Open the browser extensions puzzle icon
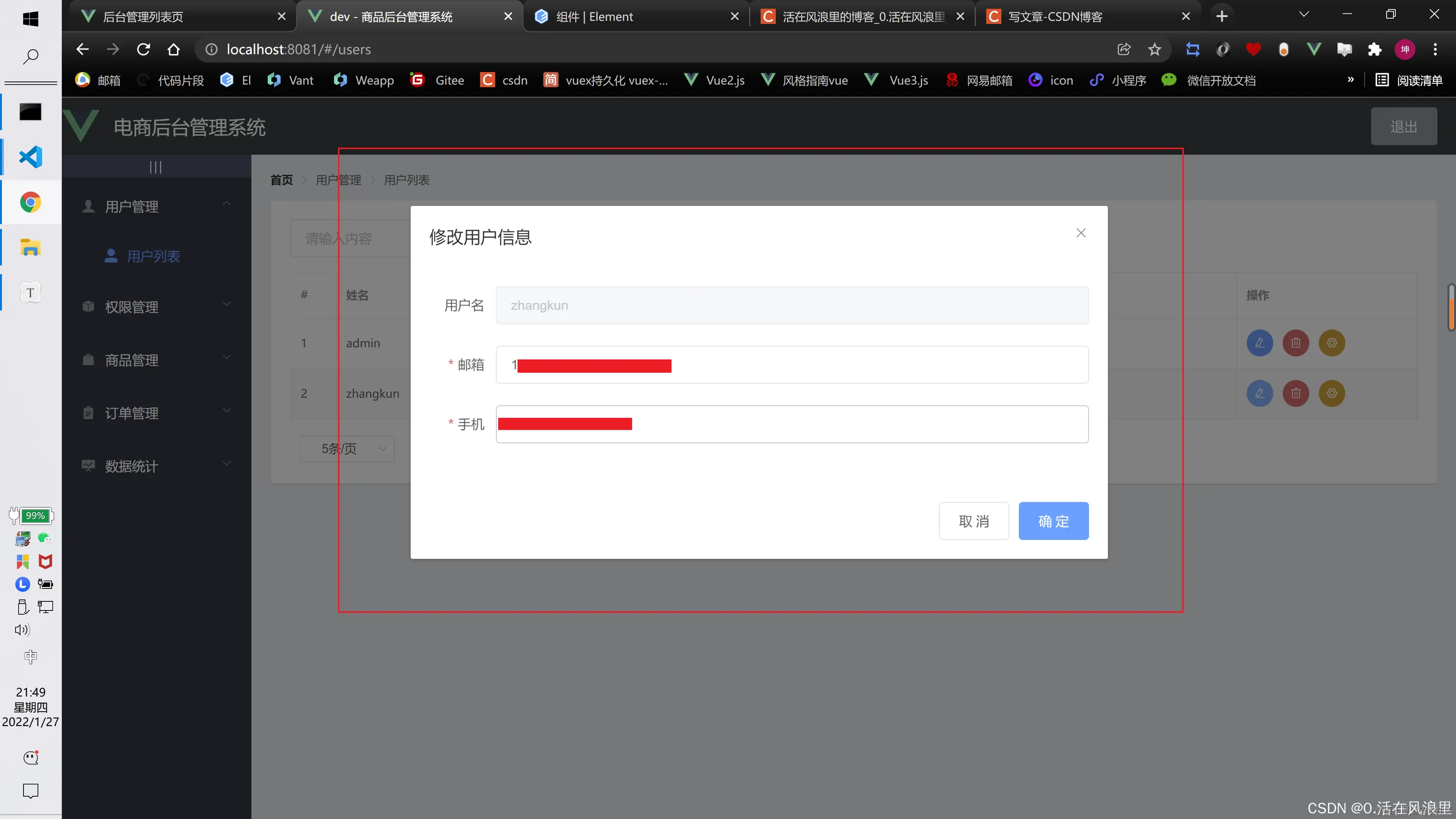 point(1374,49)
